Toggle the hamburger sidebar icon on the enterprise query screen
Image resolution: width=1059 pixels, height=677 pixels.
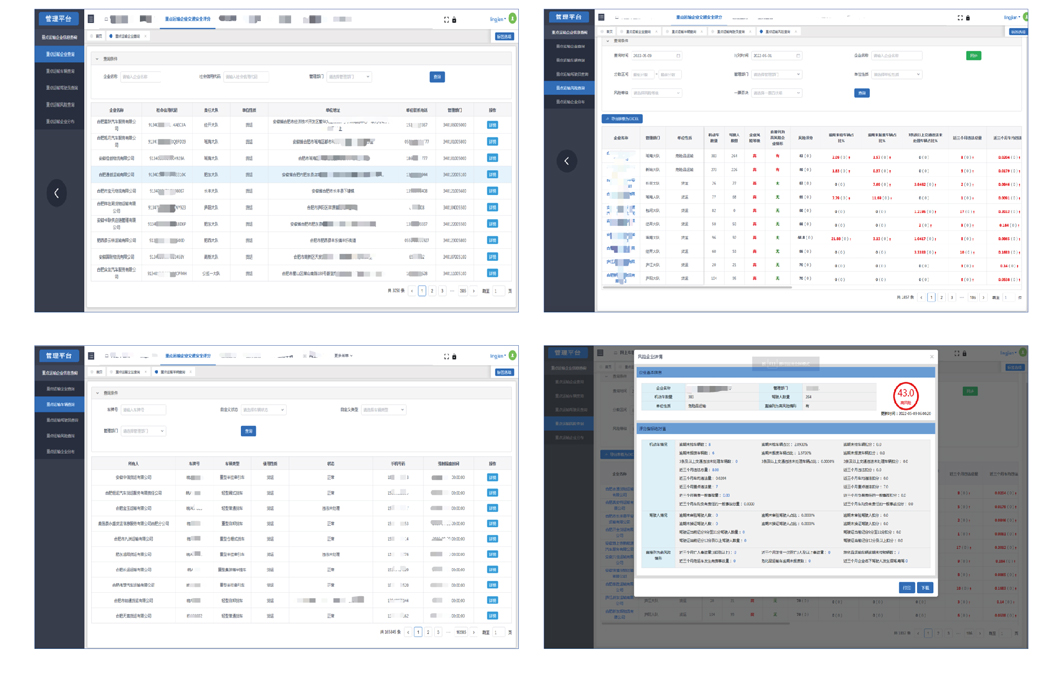pyautogui.click(x=91, y=19)
